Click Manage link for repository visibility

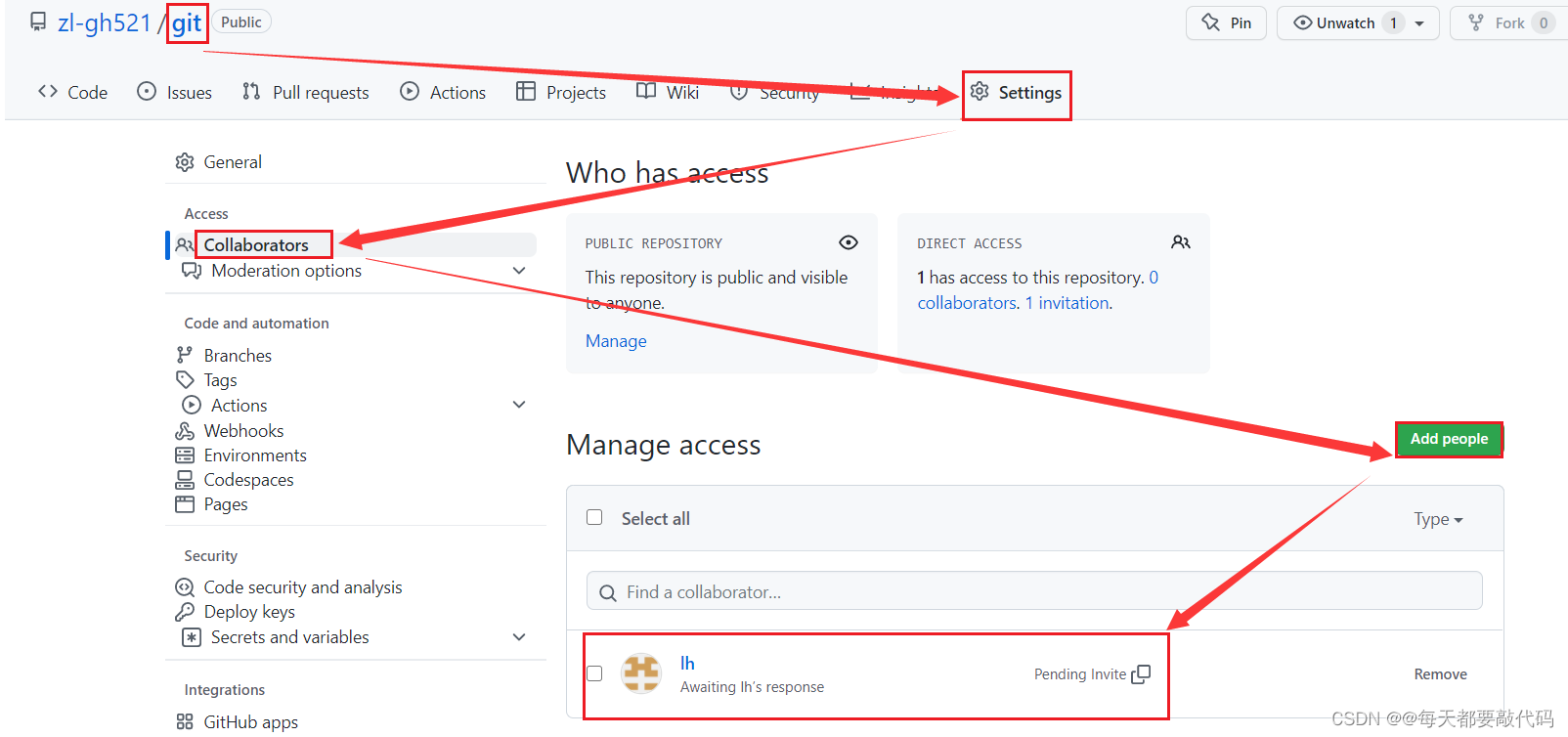pyautogui.click(x=616, y=341)
